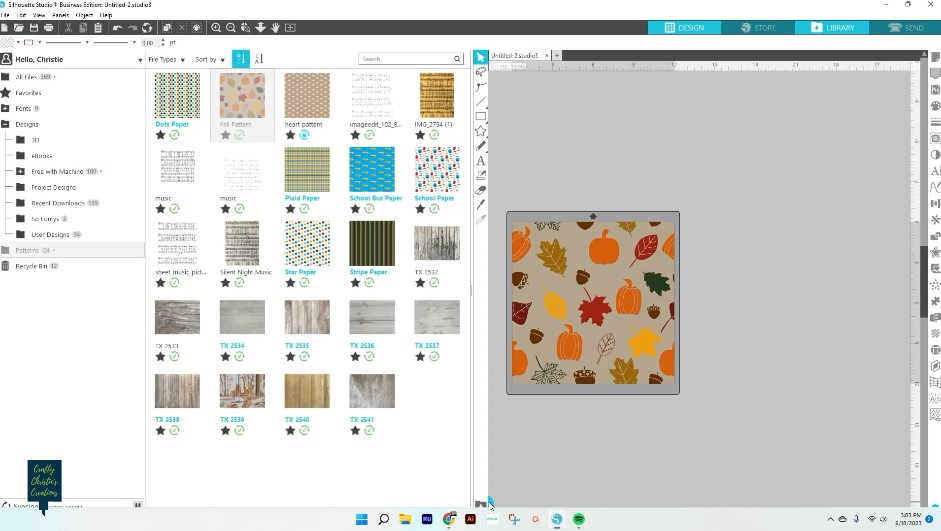Click the Open file icon
The height and width of the screenshot is (531, 941).
coord(19,28)
